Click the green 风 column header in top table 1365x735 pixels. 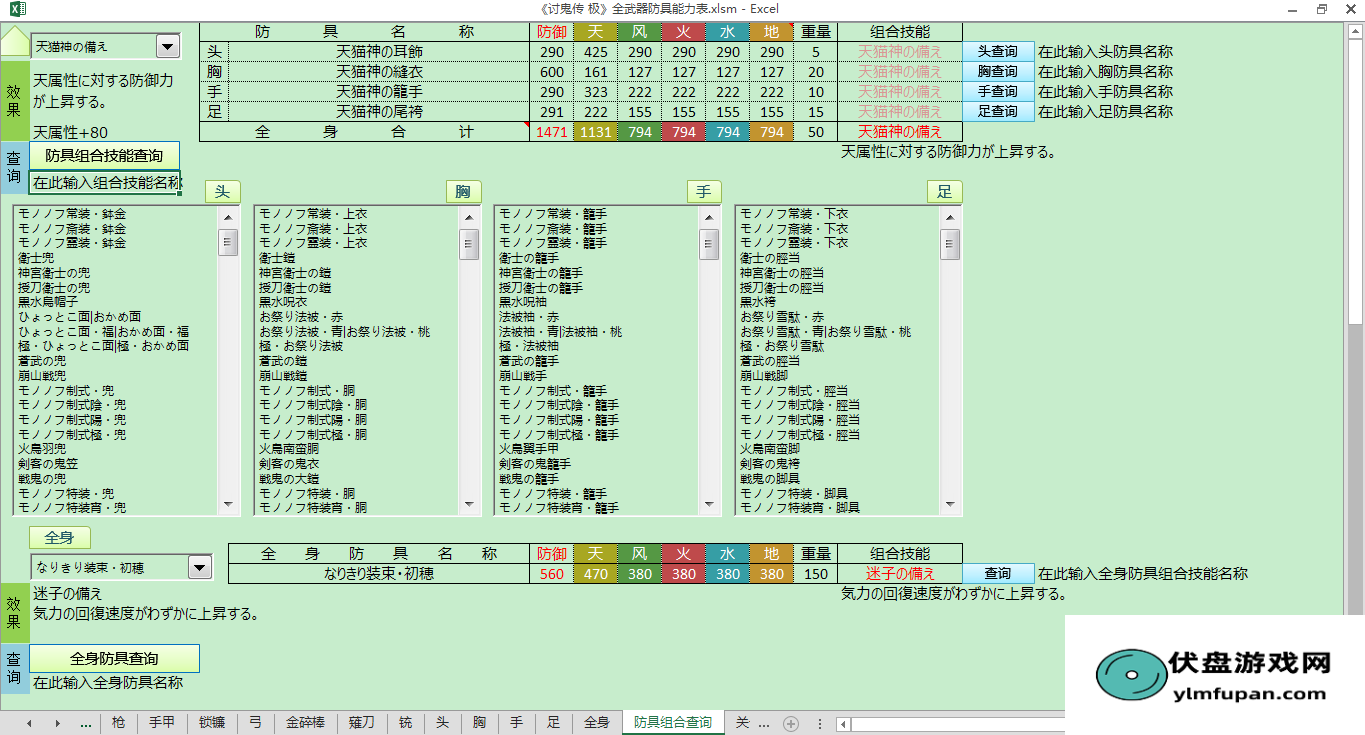tap(640, 32)
